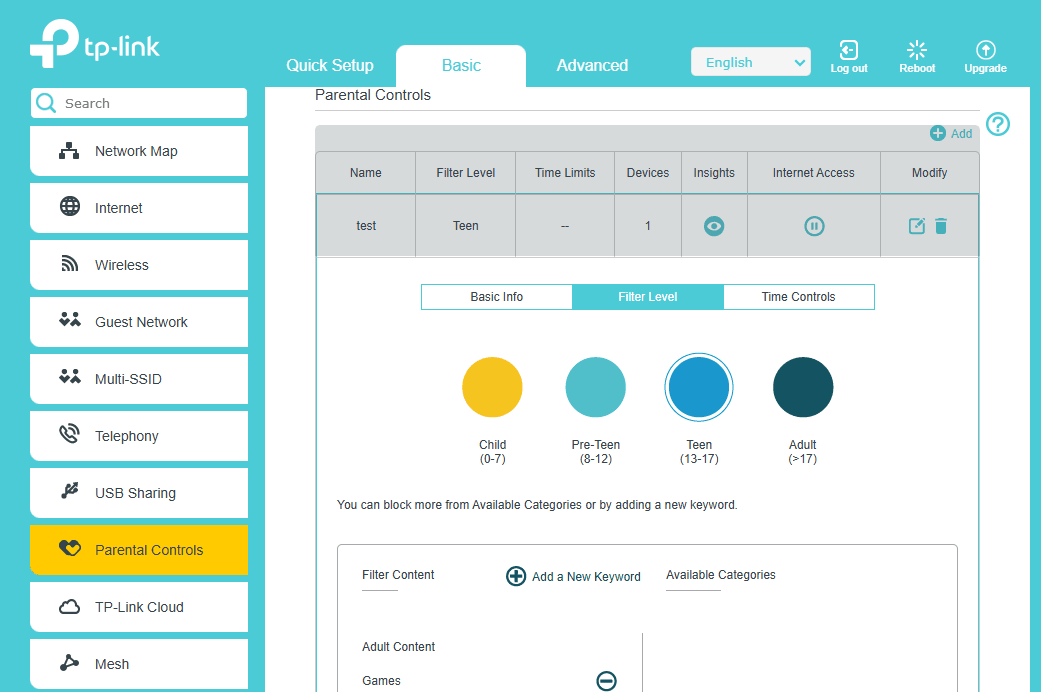Click the Wireless signal icon
Image resolution: width=1041 pixels, height=692 pixels.
tap(70, 264)
